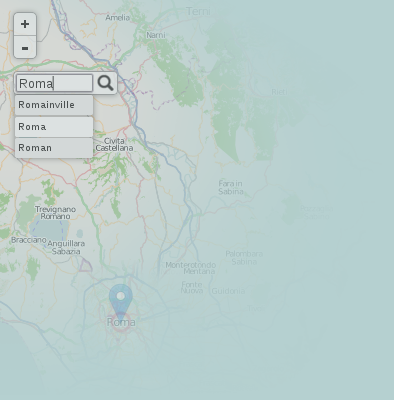Focus the search box containing Roma

click(x=55, y=83)
